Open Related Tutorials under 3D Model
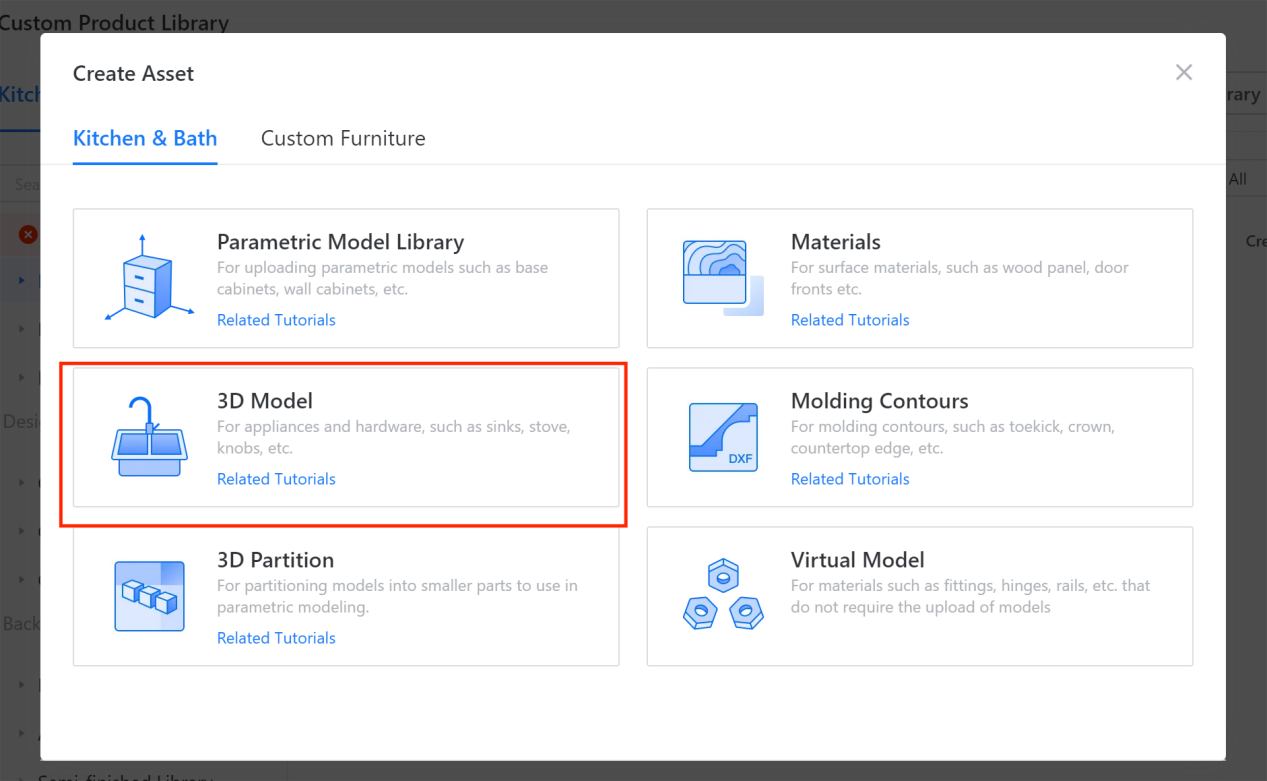The image size is (1267, 781). [x=276, y=479]
